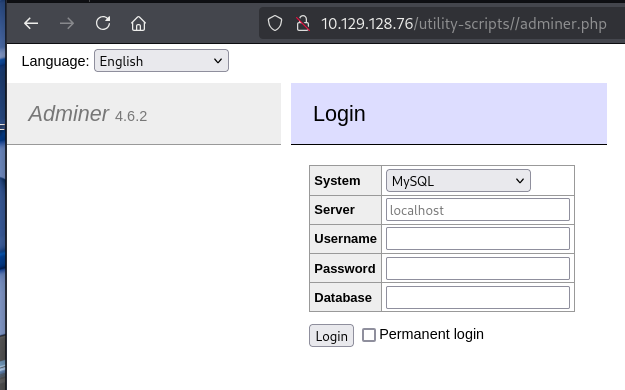Open the browser home page icon
625x390 pixels.
[138, 24]
